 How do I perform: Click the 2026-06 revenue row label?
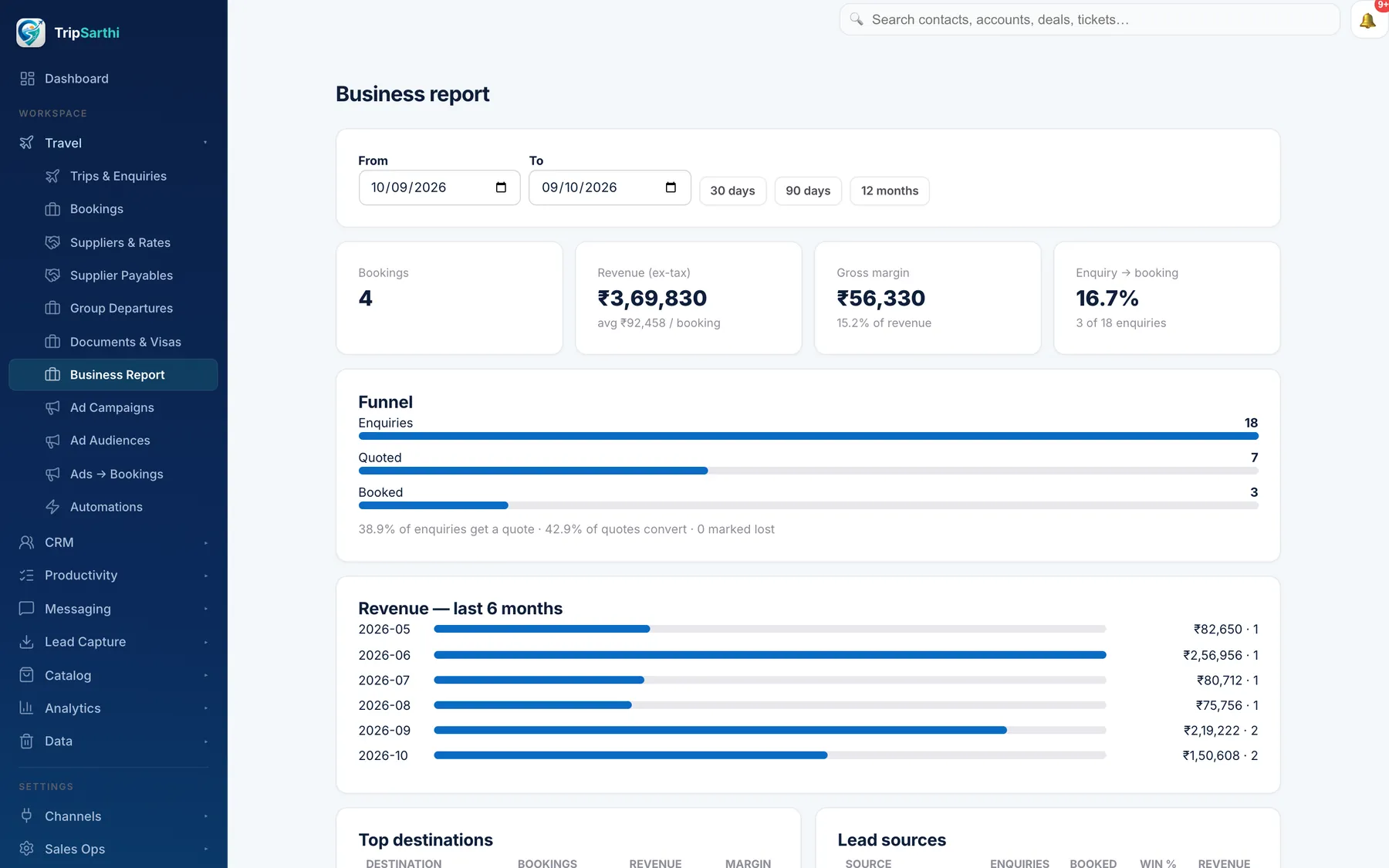click(384, 655)
